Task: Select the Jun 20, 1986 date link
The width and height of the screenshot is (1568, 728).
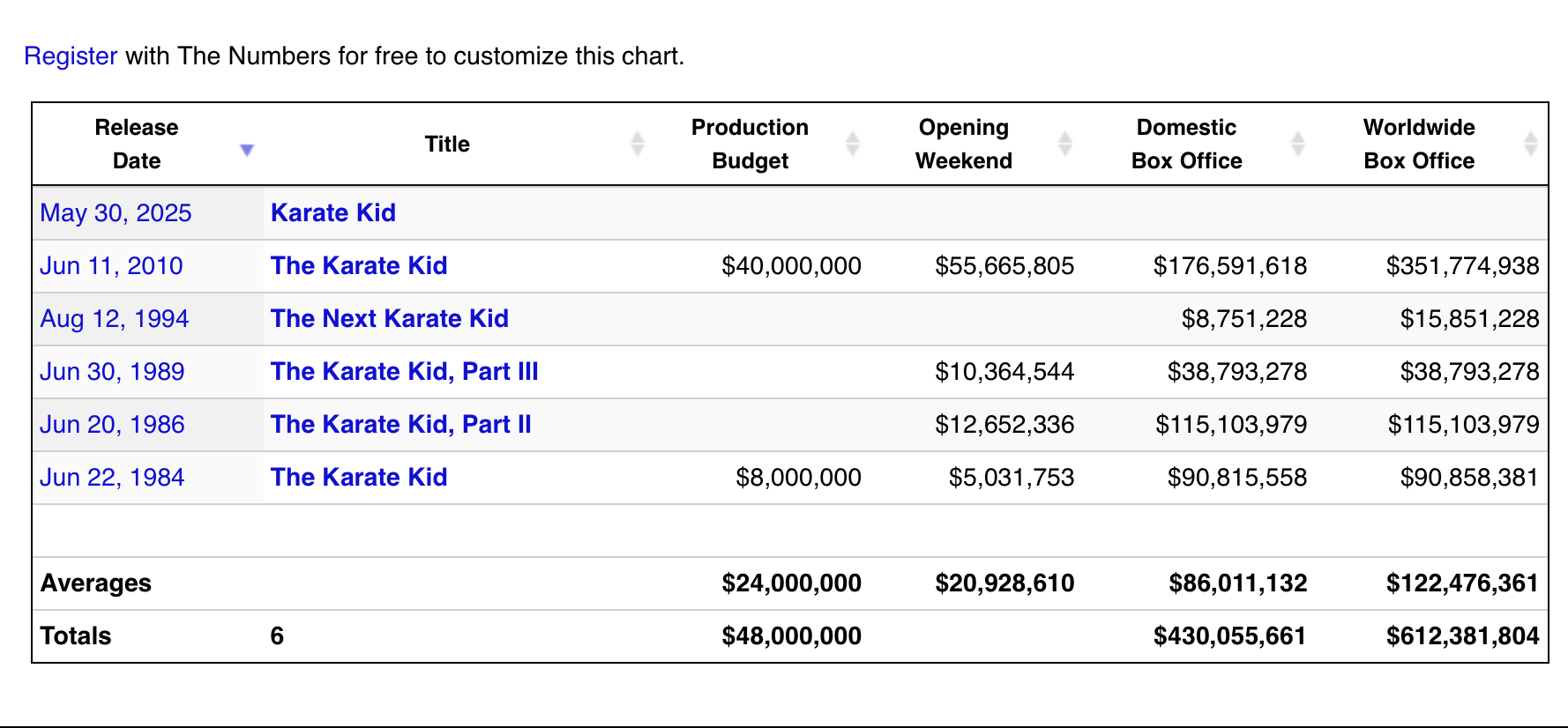Action: coord(112,425)
